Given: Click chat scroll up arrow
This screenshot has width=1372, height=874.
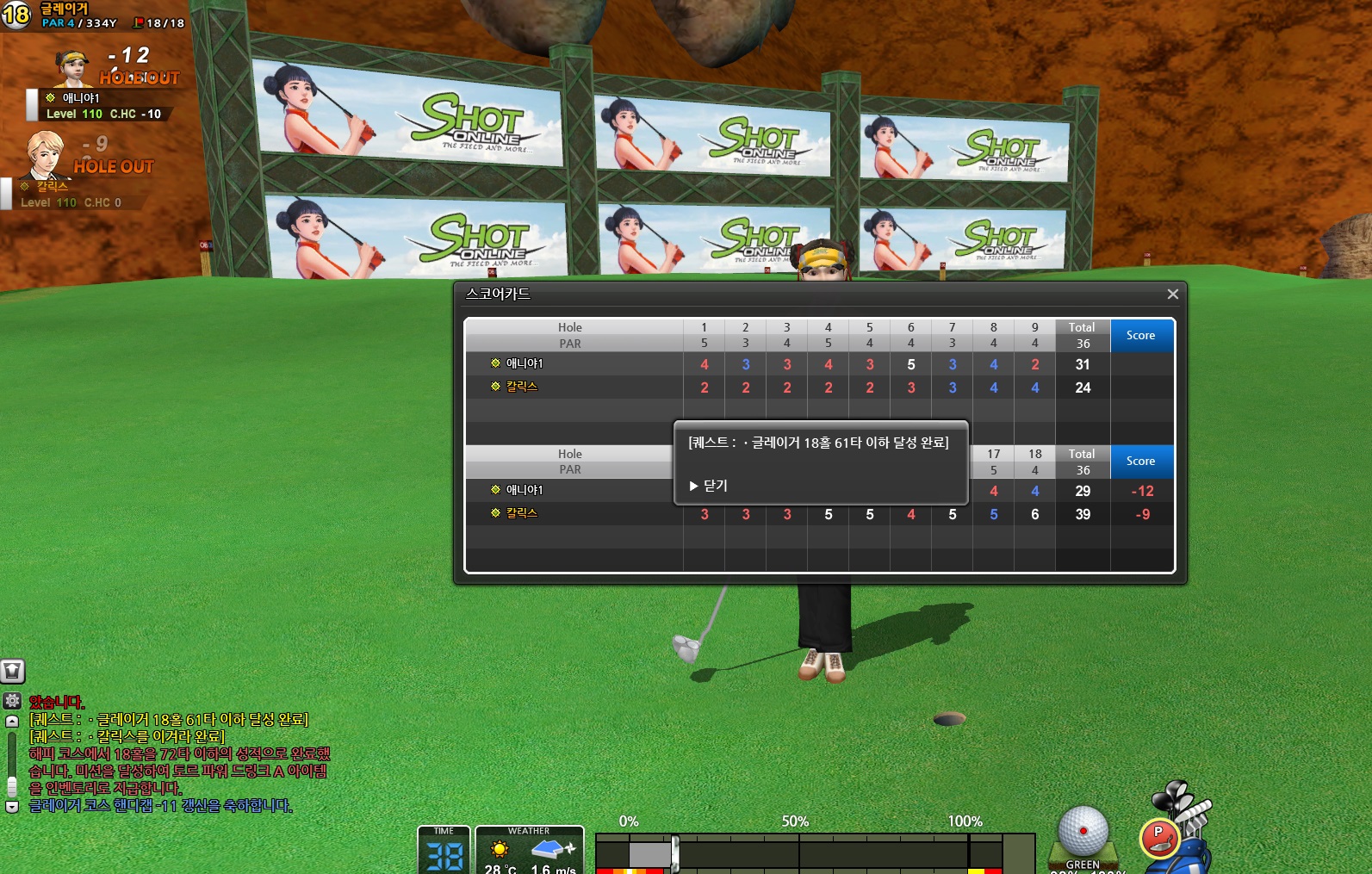Looking at the screenshot, I should click(12, 722).
